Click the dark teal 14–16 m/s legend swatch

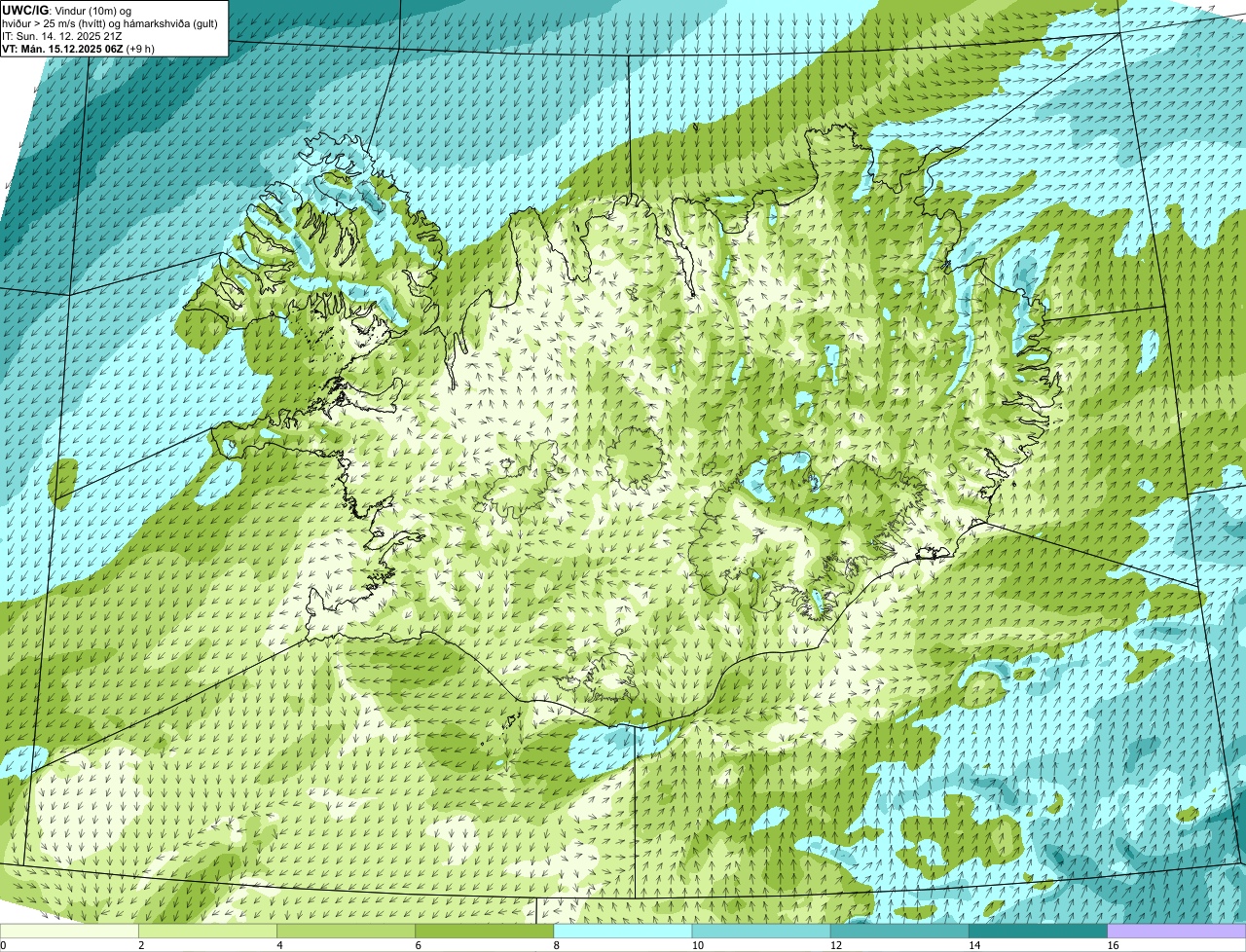pyautogui.click(x=1038, y=932)
